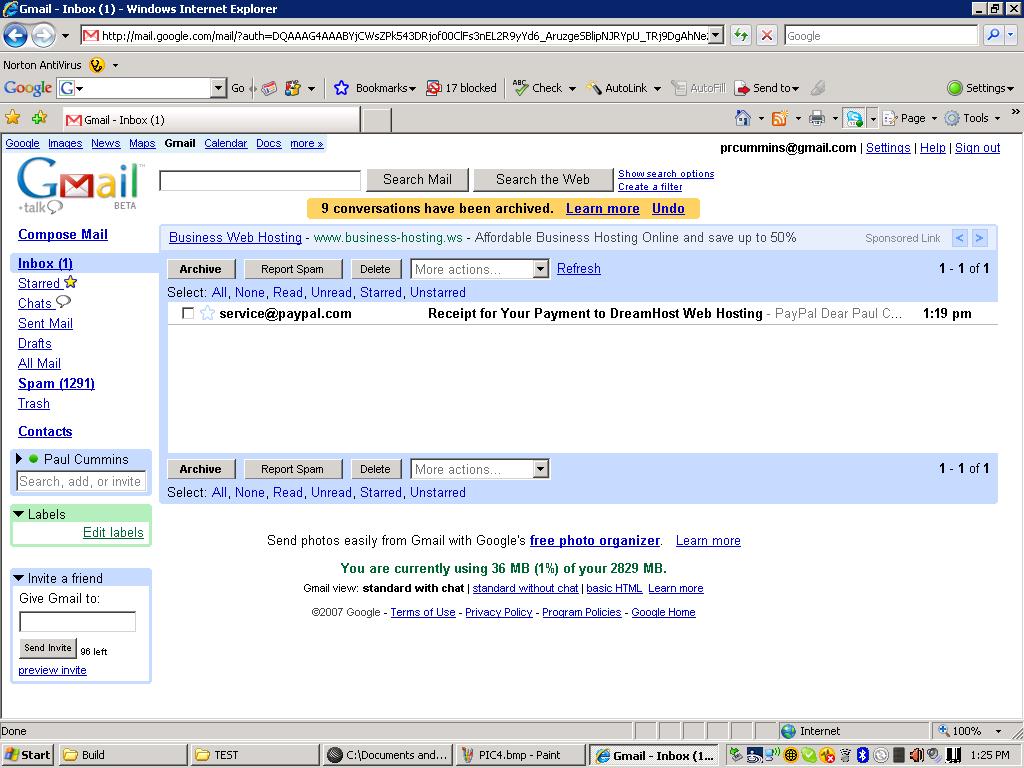Viewport: 1024px width, 768px height.
Task: Collapse the Labels section triangle
Action: (x=19, y=514)
